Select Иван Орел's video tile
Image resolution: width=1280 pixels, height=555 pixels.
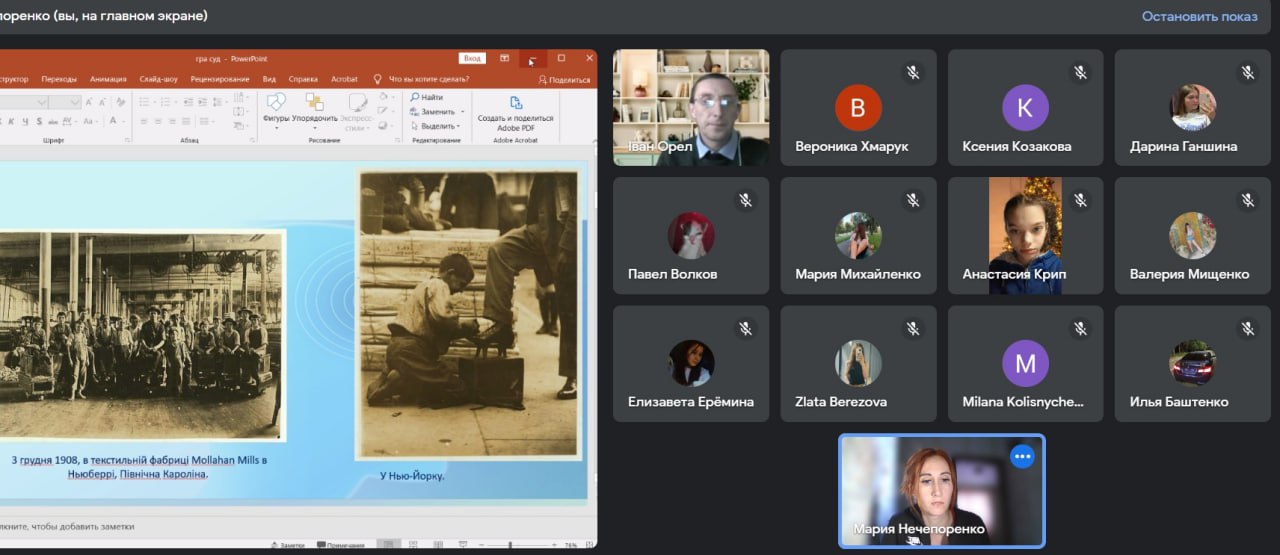point(691,108)
